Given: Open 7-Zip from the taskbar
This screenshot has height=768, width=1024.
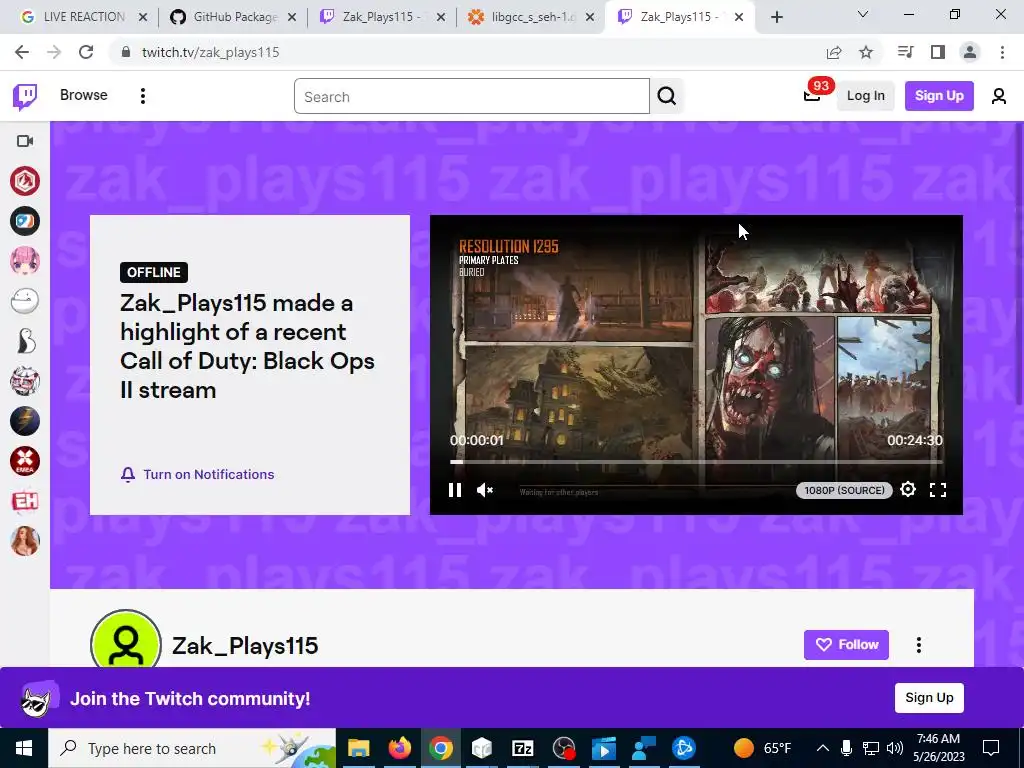Looking at the screenshot, I should [x=522, y=748].
